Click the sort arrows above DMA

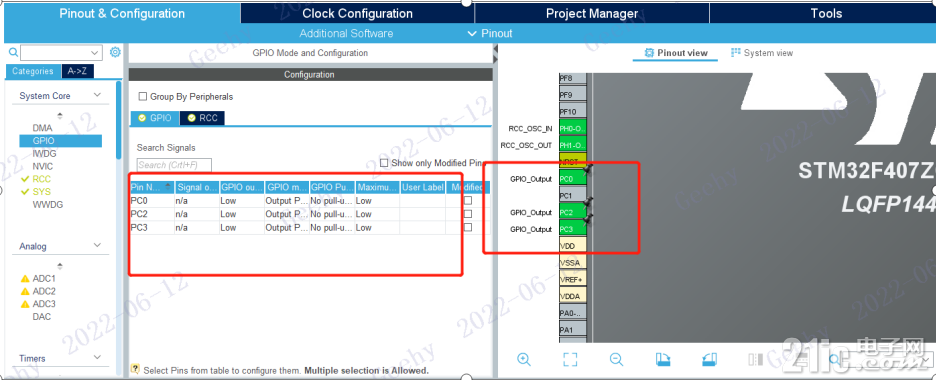click(59, 115)
